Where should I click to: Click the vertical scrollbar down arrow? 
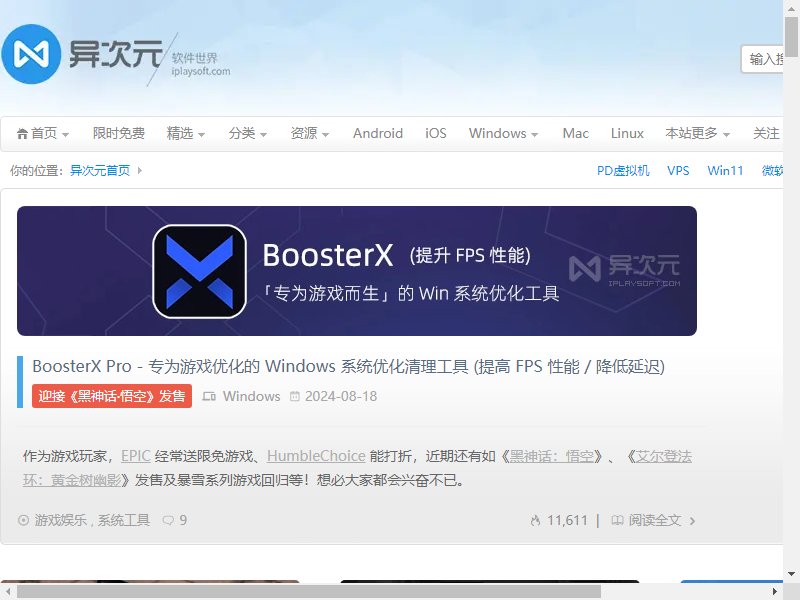pyautogui.click(x=791, y=574)
